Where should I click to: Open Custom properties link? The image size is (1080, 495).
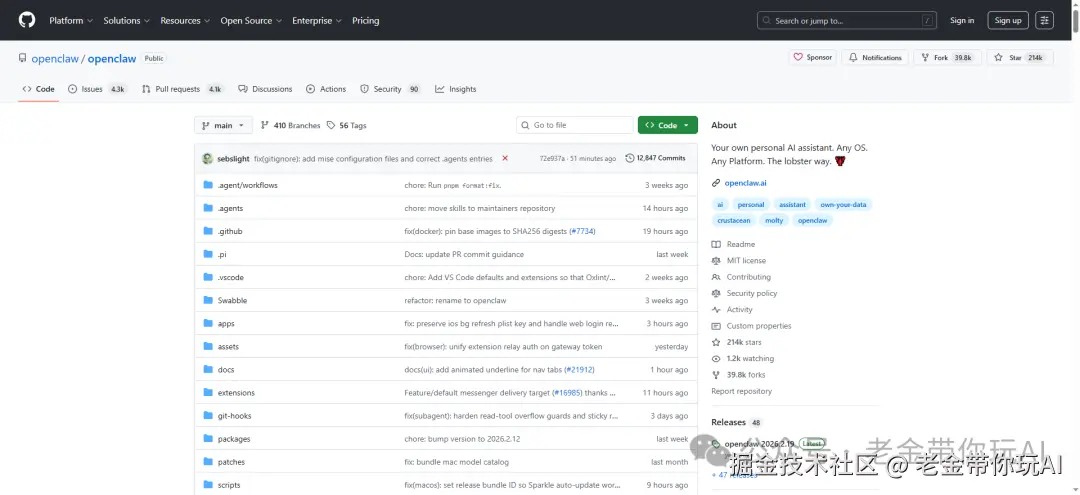tap(759, 326)
